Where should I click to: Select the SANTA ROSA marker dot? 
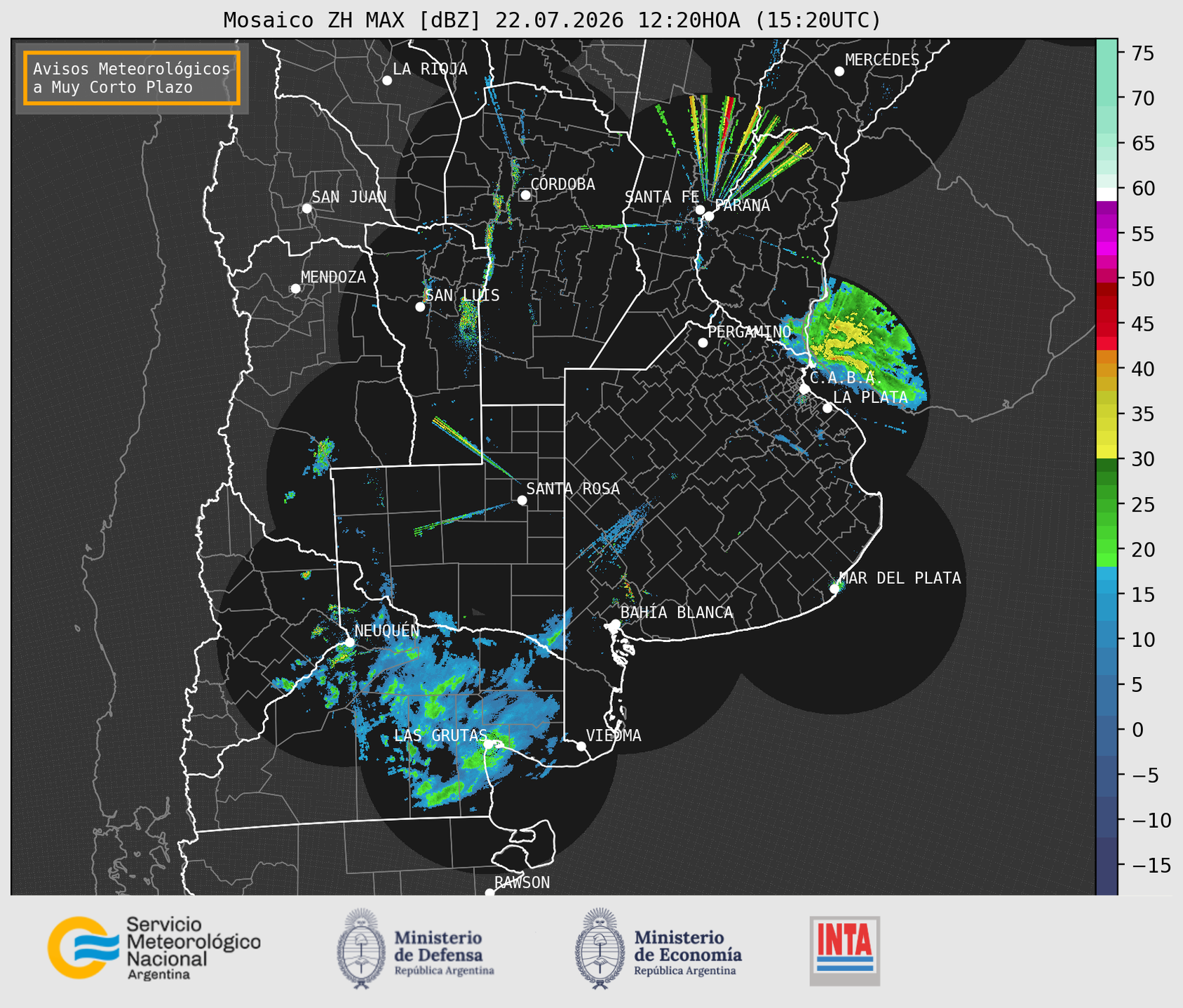(522, 500)
